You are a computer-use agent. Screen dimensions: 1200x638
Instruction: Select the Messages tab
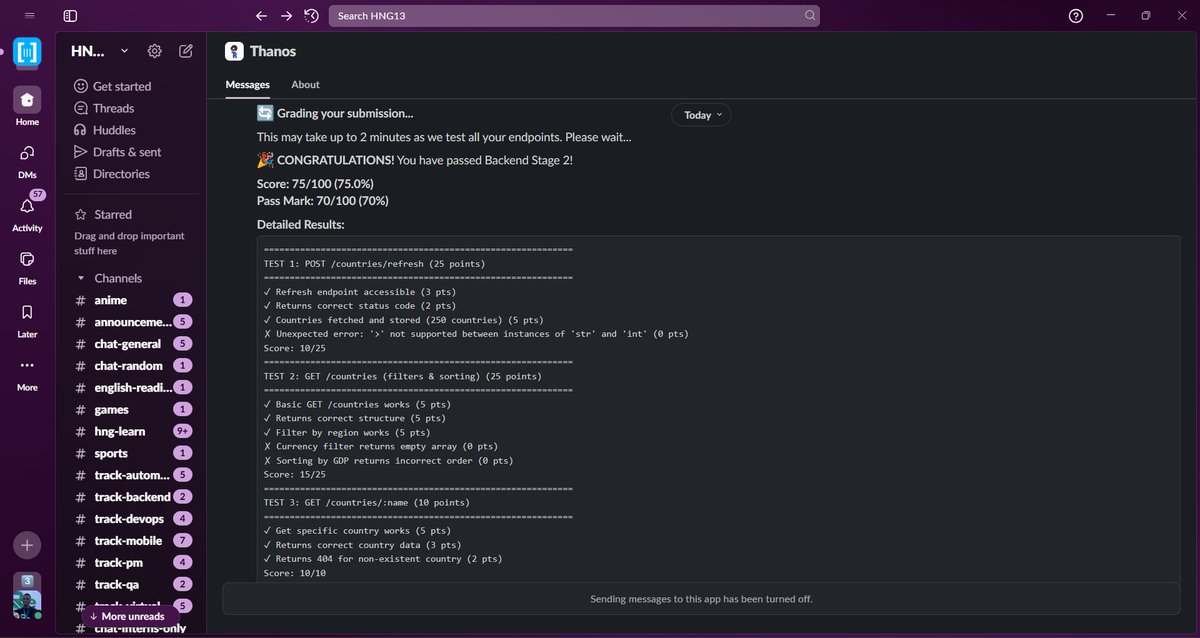pyautogui.click(x=247, y=84)
